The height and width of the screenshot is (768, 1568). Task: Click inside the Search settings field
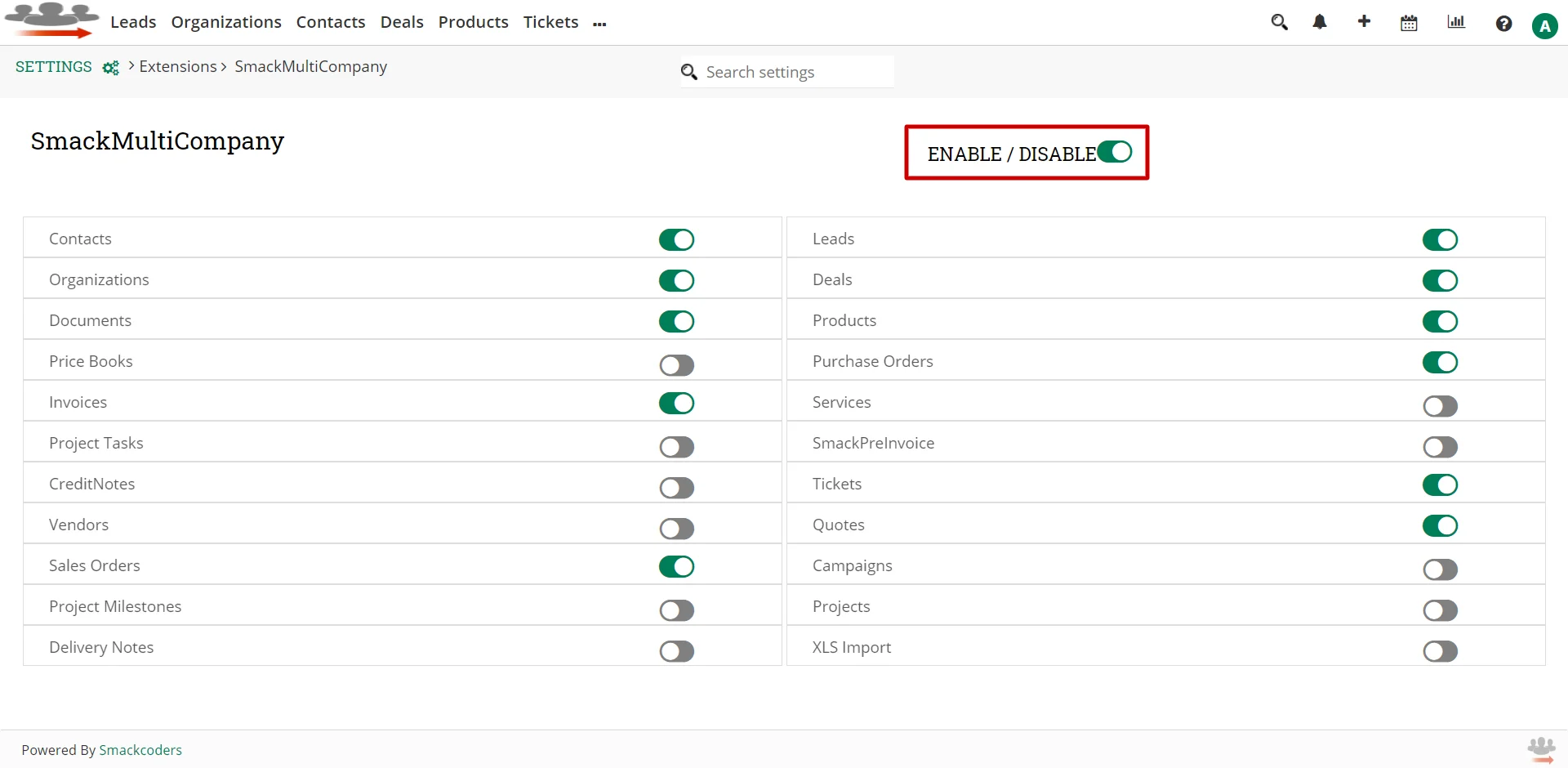click(784, 72)
